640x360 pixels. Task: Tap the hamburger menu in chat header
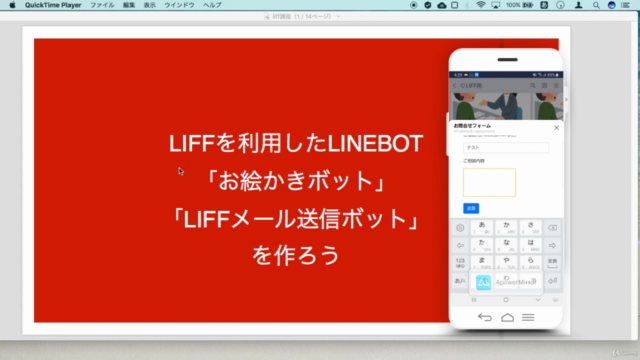(x=556, y=86)
